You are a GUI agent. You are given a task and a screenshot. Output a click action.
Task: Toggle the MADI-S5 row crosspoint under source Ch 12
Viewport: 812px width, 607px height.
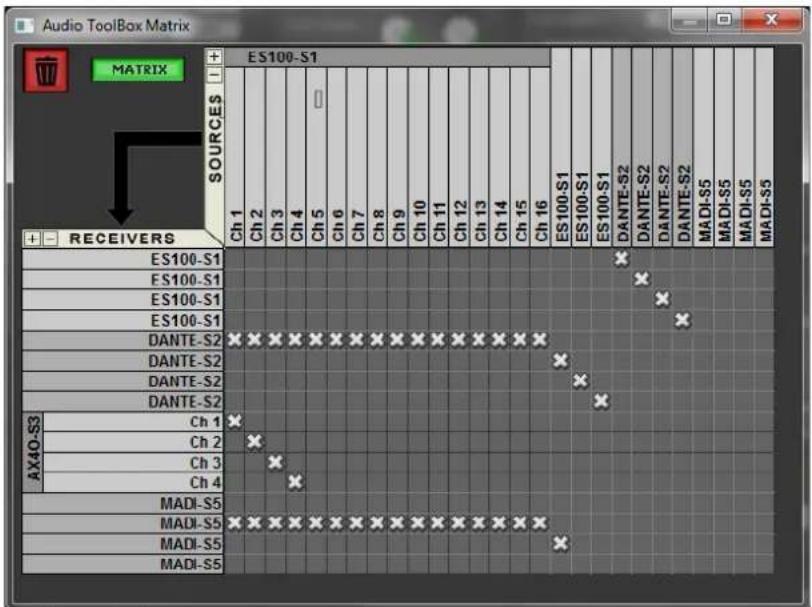[x=458, y=523]
